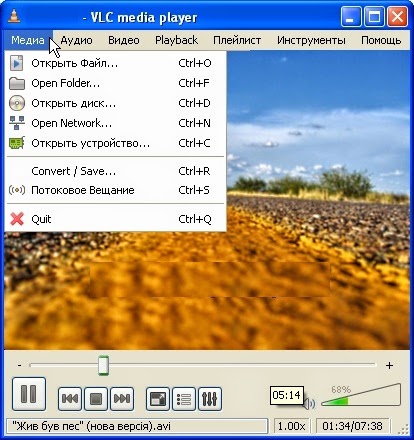Open extended settings equalizer icon

click(210, 398)
